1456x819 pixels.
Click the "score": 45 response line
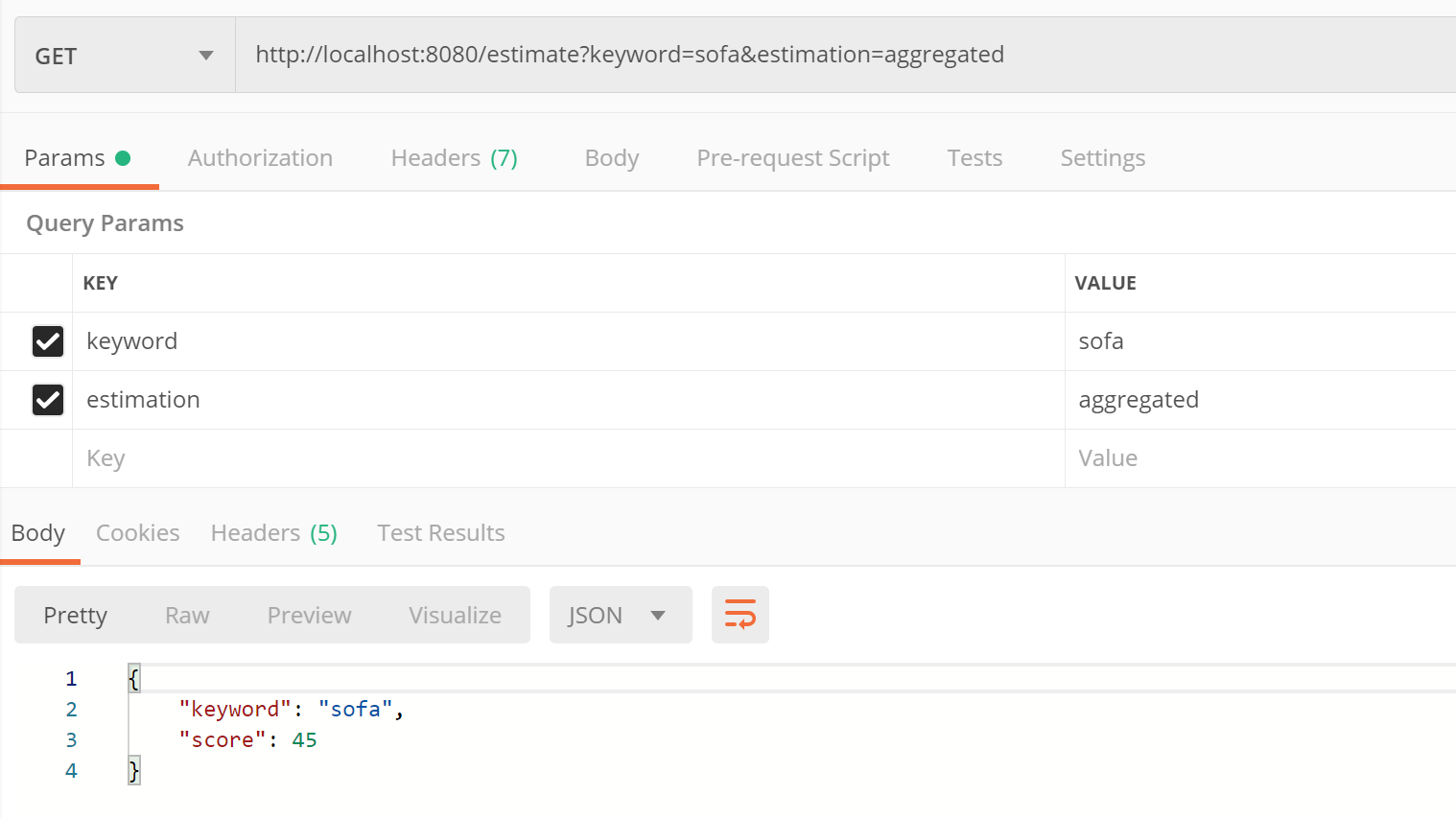pyautogui.click(x=247, y=739)
